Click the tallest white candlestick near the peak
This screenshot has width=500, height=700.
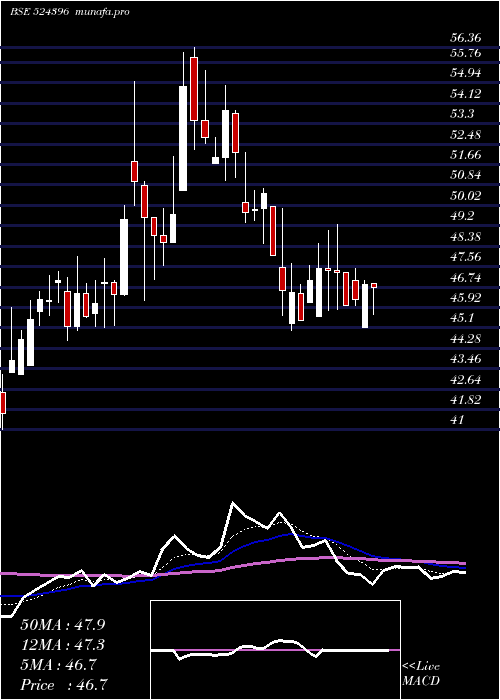click(183, 138)
